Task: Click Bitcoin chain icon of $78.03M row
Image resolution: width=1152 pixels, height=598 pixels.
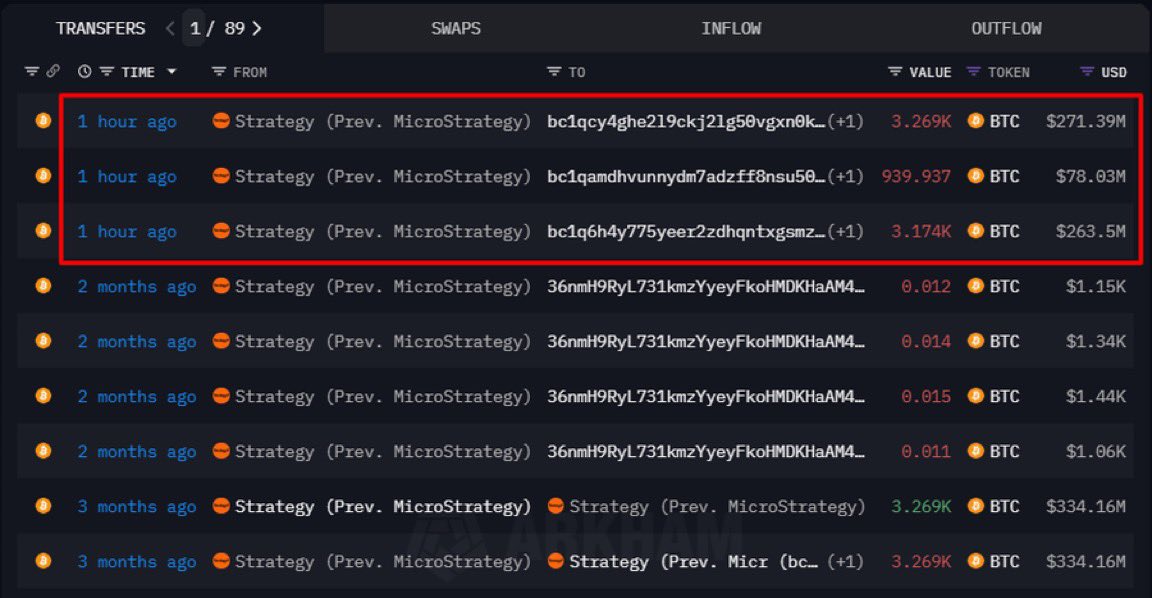Action: tap(43, 176)
